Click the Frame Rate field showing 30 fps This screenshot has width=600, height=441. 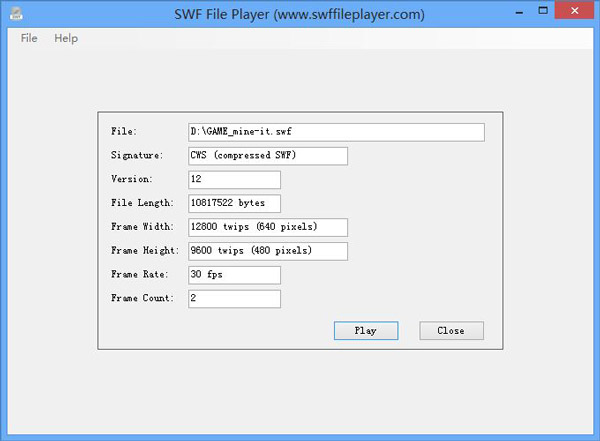point(234,274)
